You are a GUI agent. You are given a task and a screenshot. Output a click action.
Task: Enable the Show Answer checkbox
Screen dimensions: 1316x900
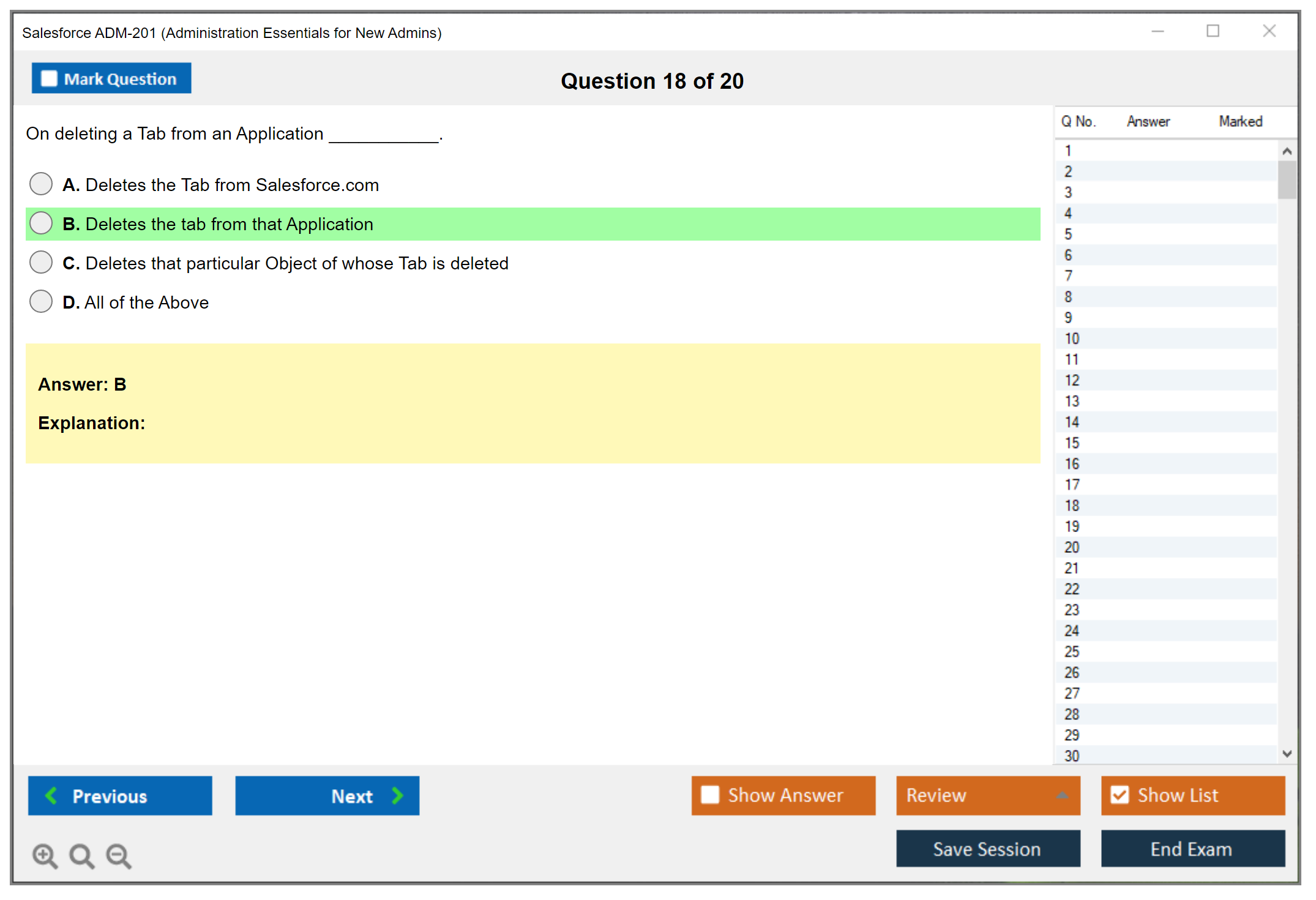(x=710, y=795)
